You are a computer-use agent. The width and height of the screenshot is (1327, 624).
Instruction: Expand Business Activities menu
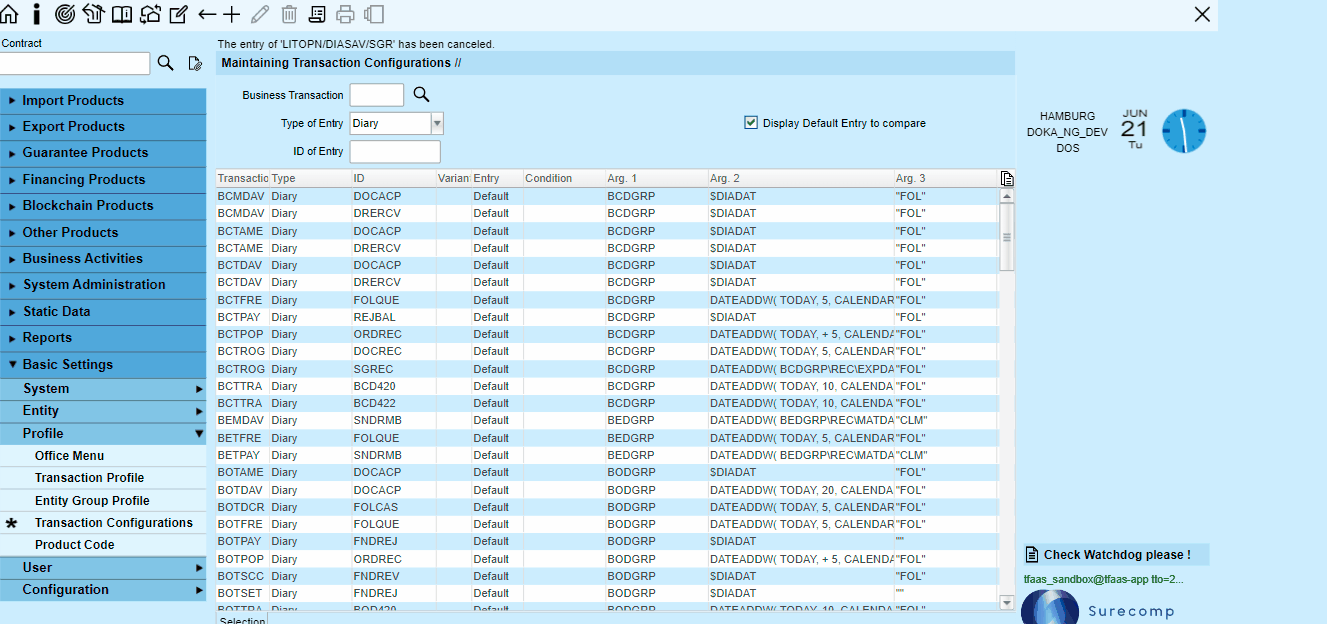[103, 258]
